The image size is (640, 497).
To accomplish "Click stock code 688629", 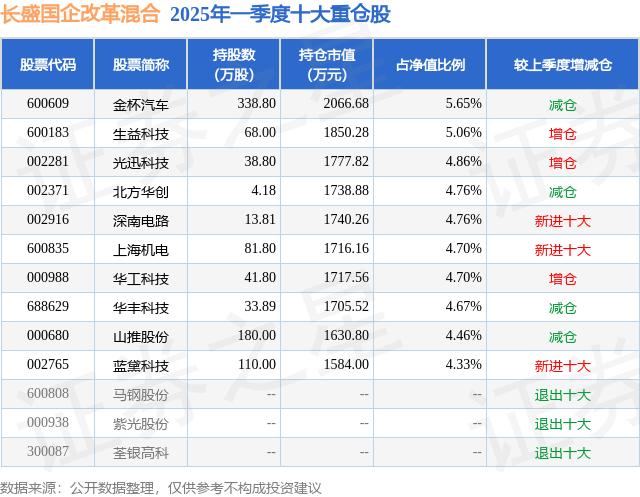I will coord(48,306).
